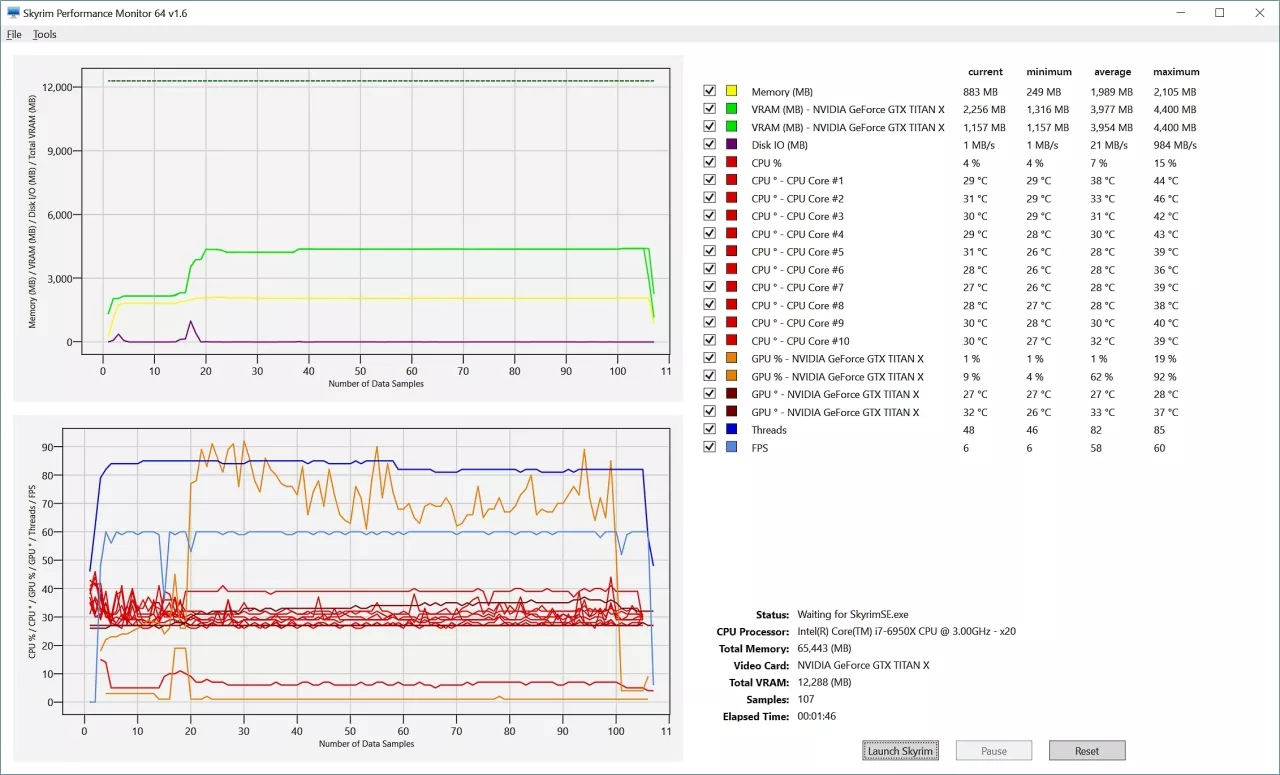Click the Video Card 'NVIDIA GeForce GTX TITAN X' text
Viewport: 1280px width, 775px height.
coord(863,666)
